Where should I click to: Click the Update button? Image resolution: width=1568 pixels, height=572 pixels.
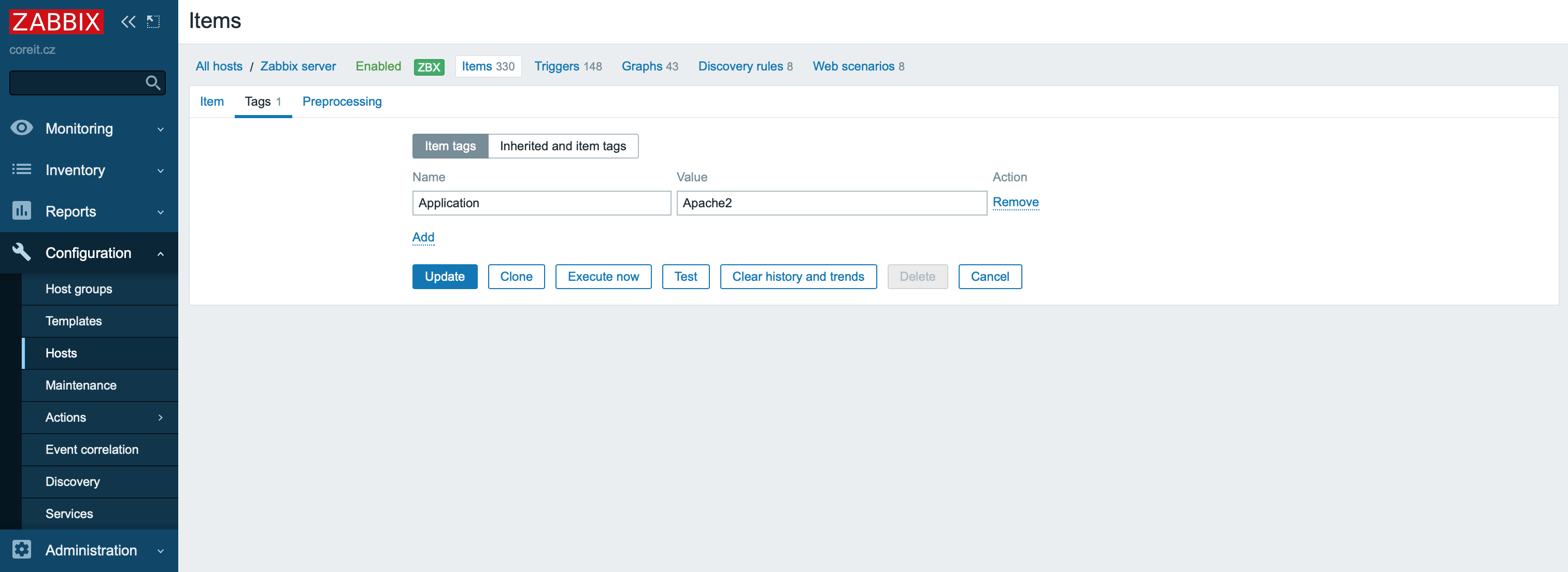click(x=445, y=277)
